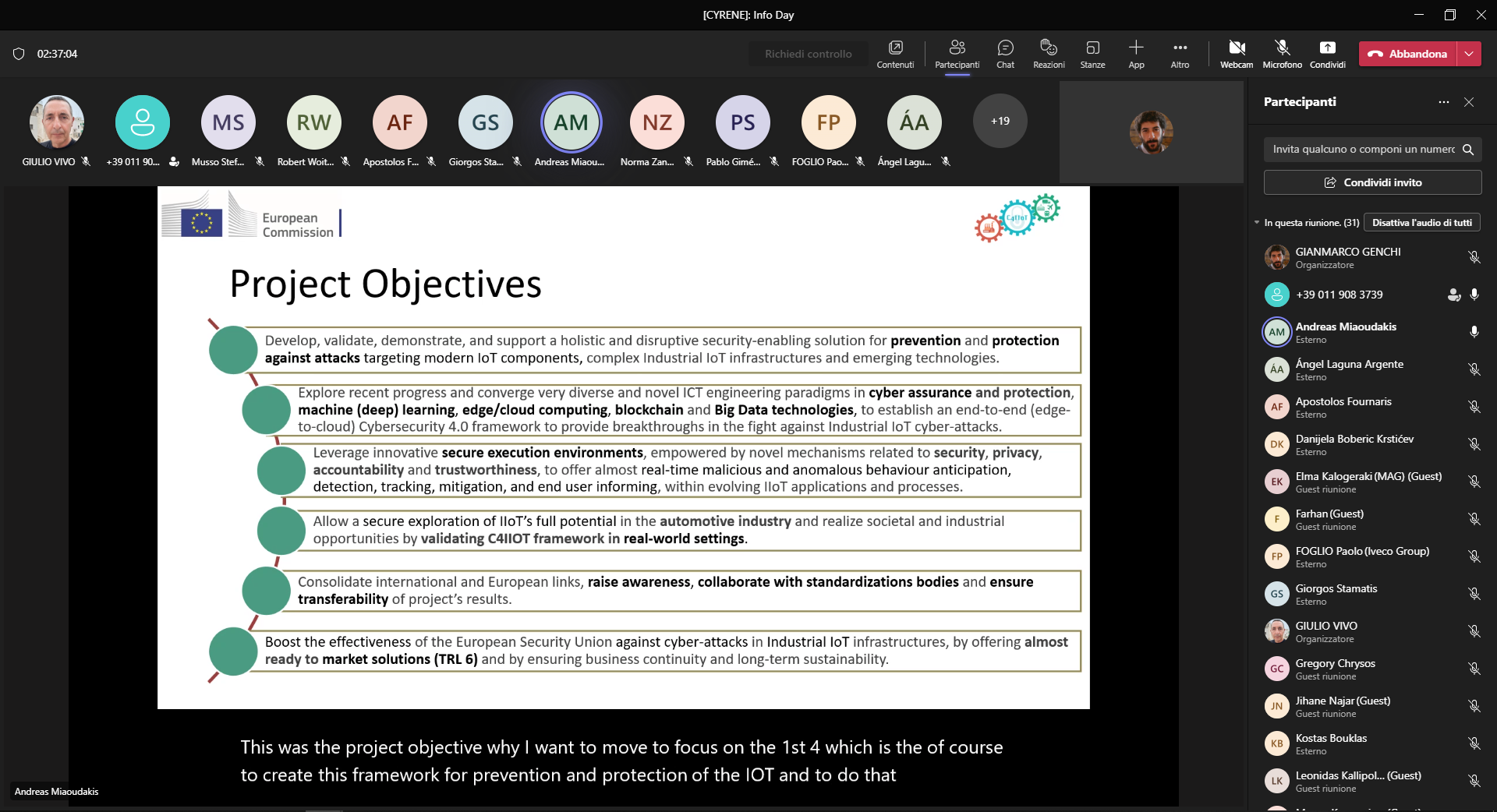This screenshot has height=812, width=1497.
Task: Select Robert Woit... RW avatar
Action: tap(314, 122)
